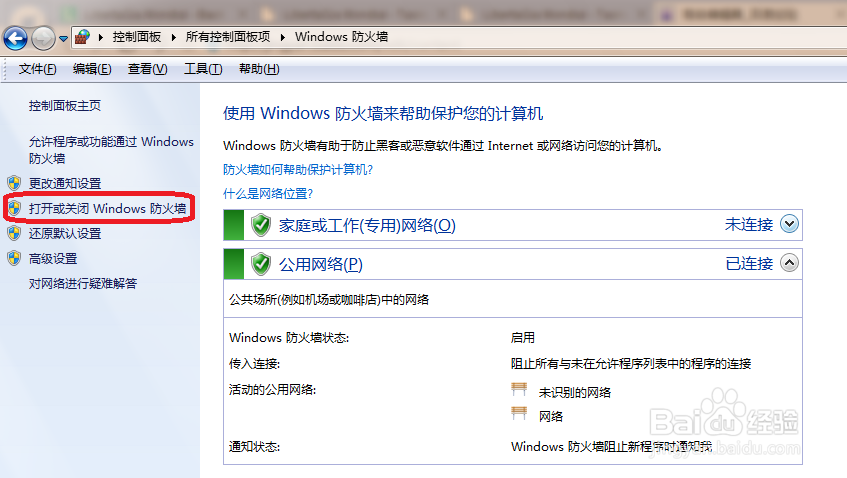Open 允许程序或功能通过 Windows 防火墙 link
The height and width of the screenshot is (478, 847).
pos(111,150)
